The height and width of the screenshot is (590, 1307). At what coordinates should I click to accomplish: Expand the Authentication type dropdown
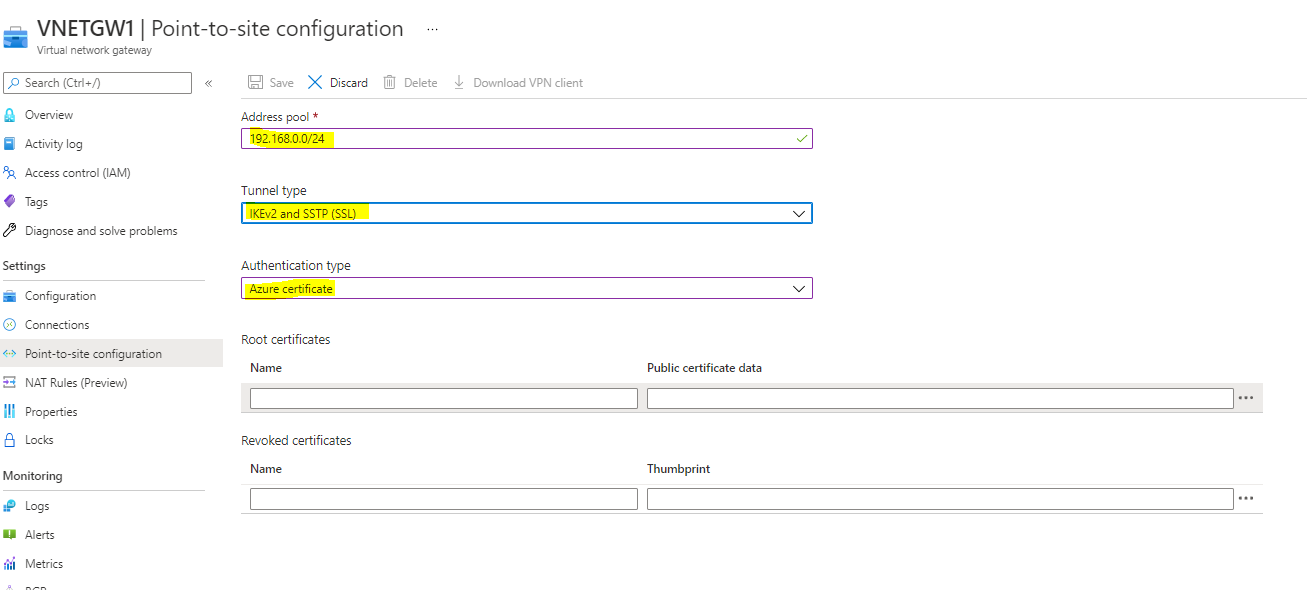click(798, 288)
